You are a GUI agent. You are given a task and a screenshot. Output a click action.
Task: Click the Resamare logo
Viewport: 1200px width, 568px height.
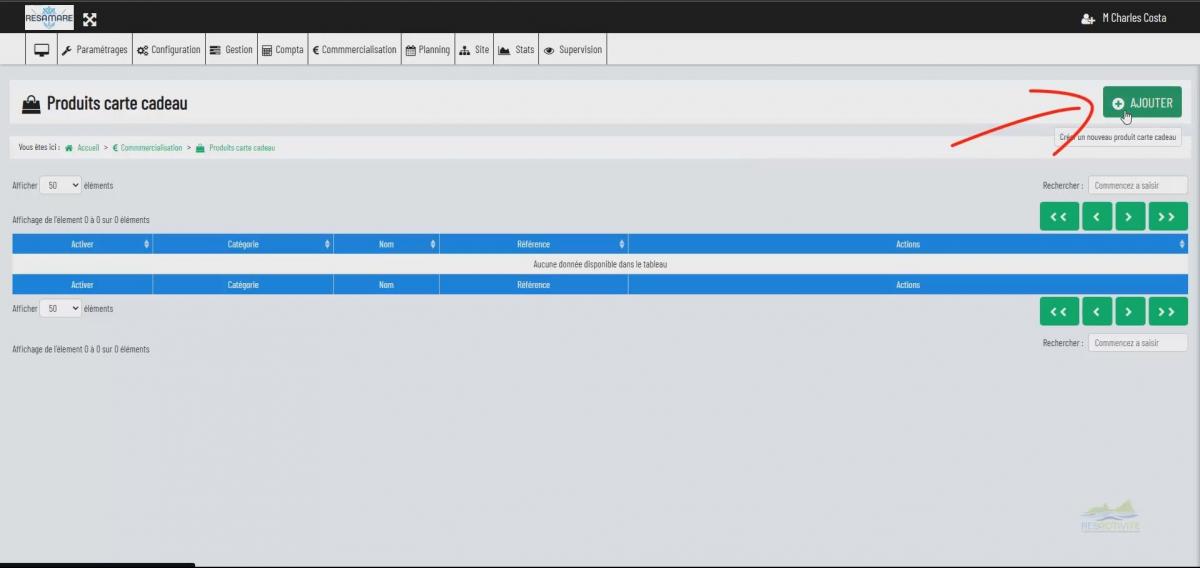(49, 18)
